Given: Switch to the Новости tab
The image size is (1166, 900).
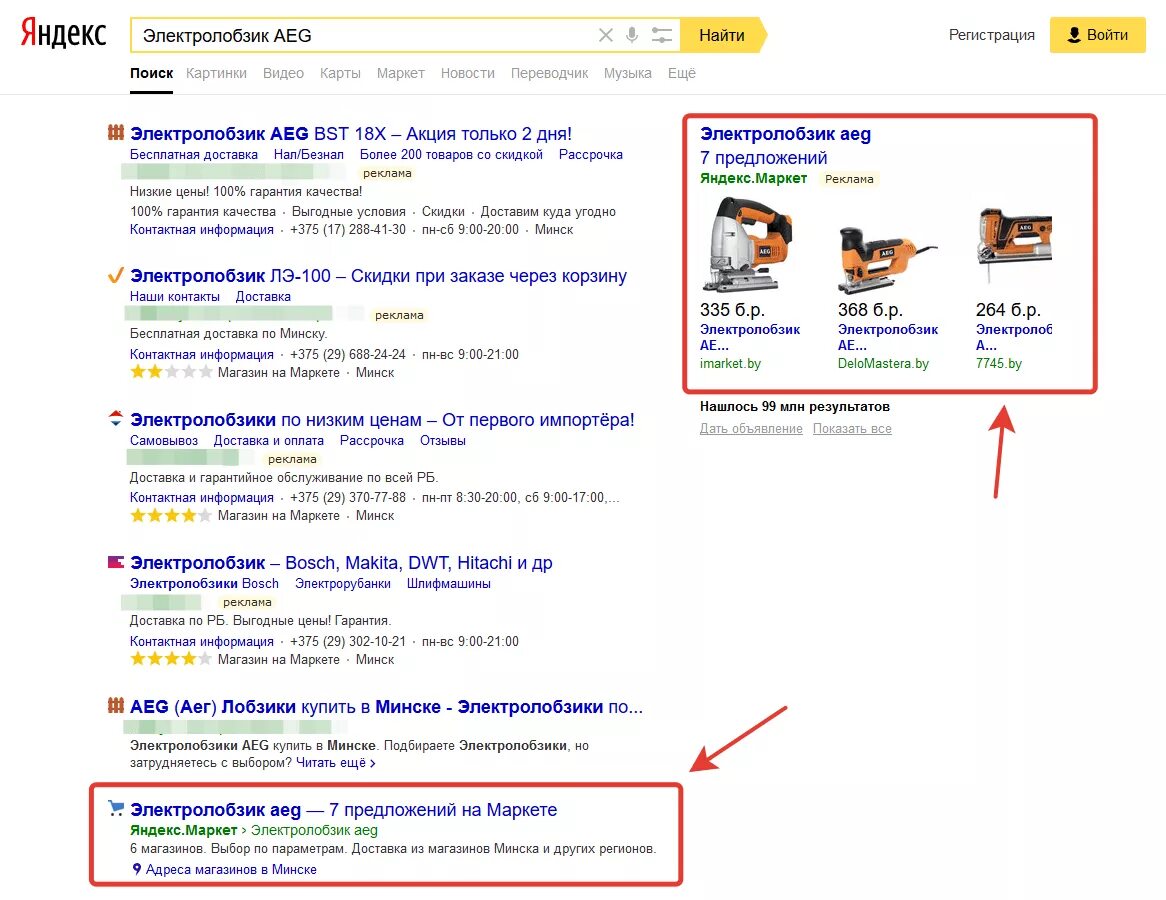Looking at the screenshot, I should (x=468, y=73).
